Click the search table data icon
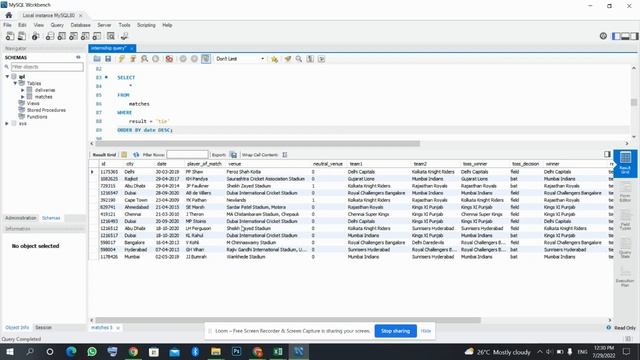Viewport: 640px width, 360px height. point(111,36)
